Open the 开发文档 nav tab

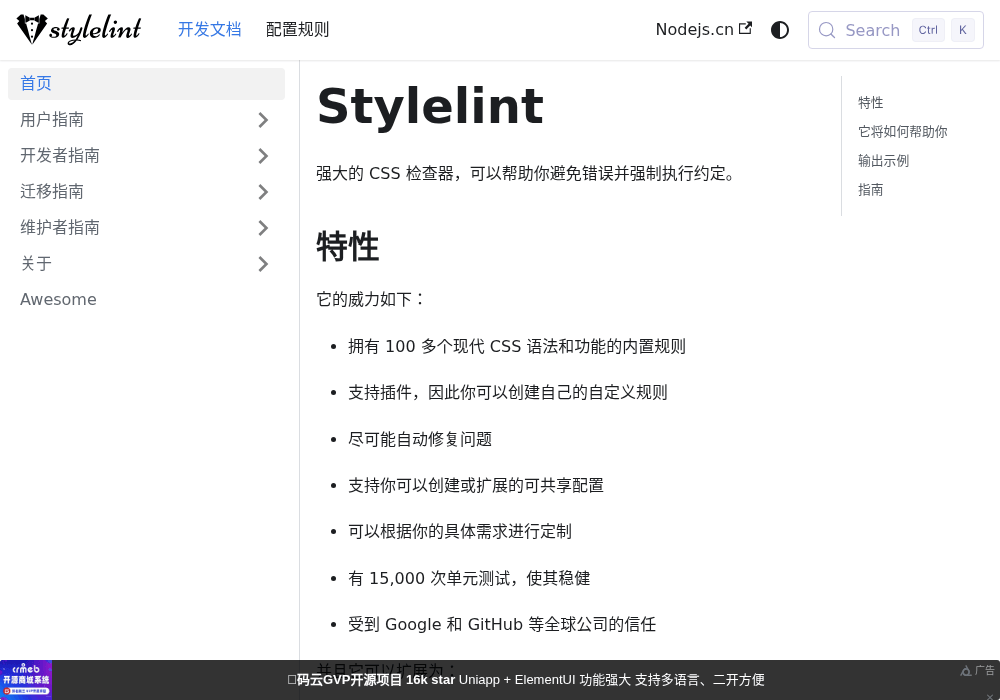209,29
